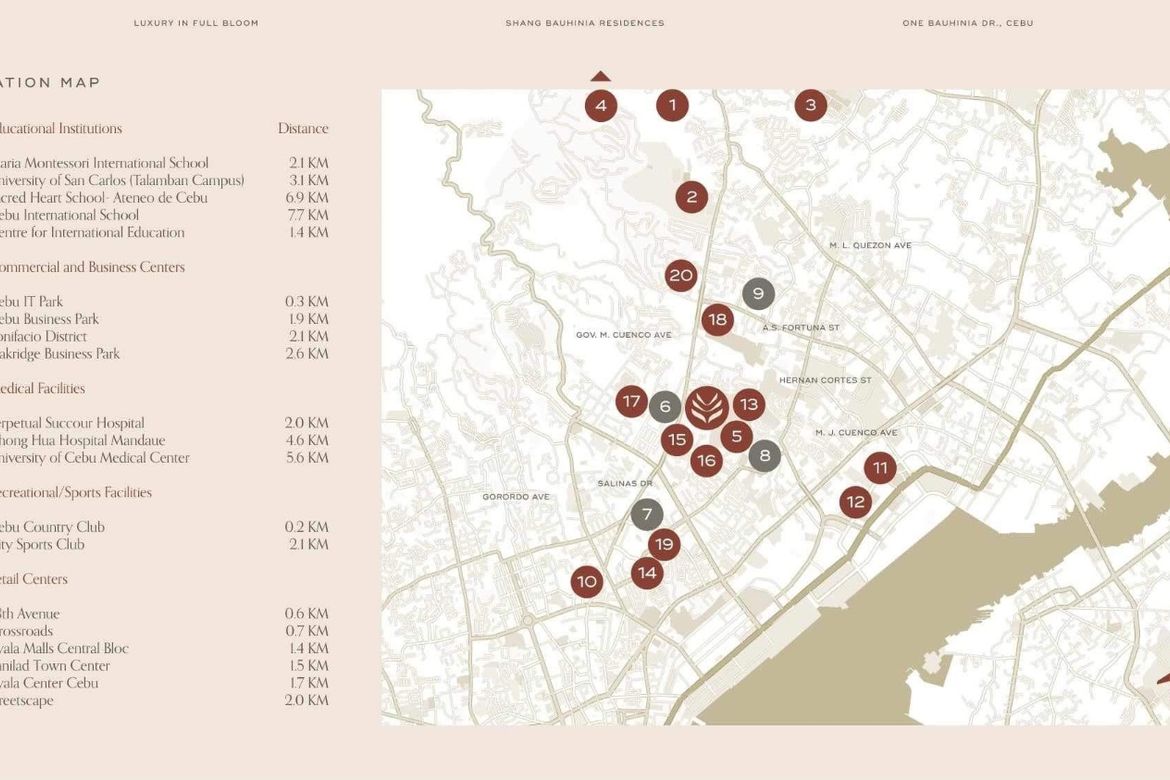This screenshot has width=1170, height=780.
Task: Select map marker number 19
Action: [664, 544]
